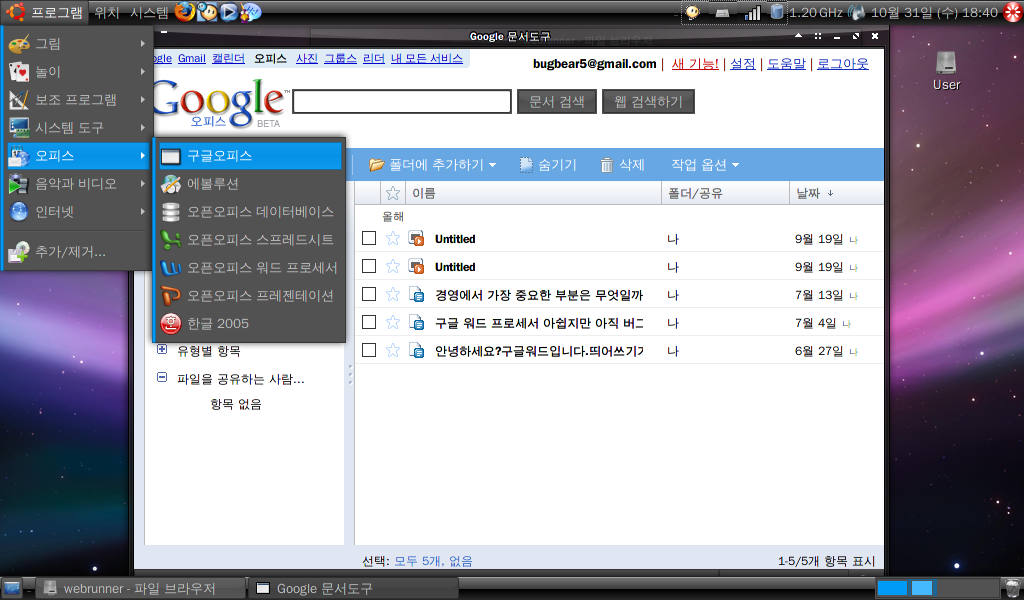Check the box for 안녕하세요 document
1024x600 pixels.
pos(369,351)
